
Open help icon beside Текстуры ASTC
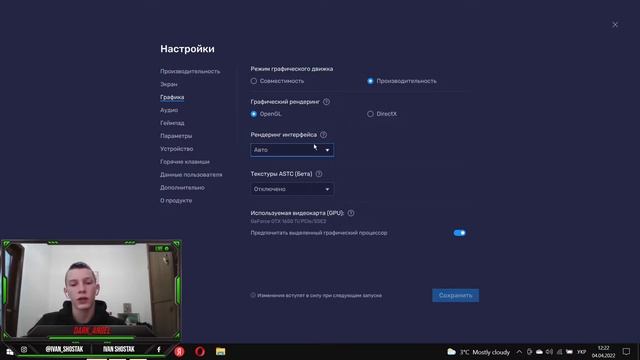319,173
